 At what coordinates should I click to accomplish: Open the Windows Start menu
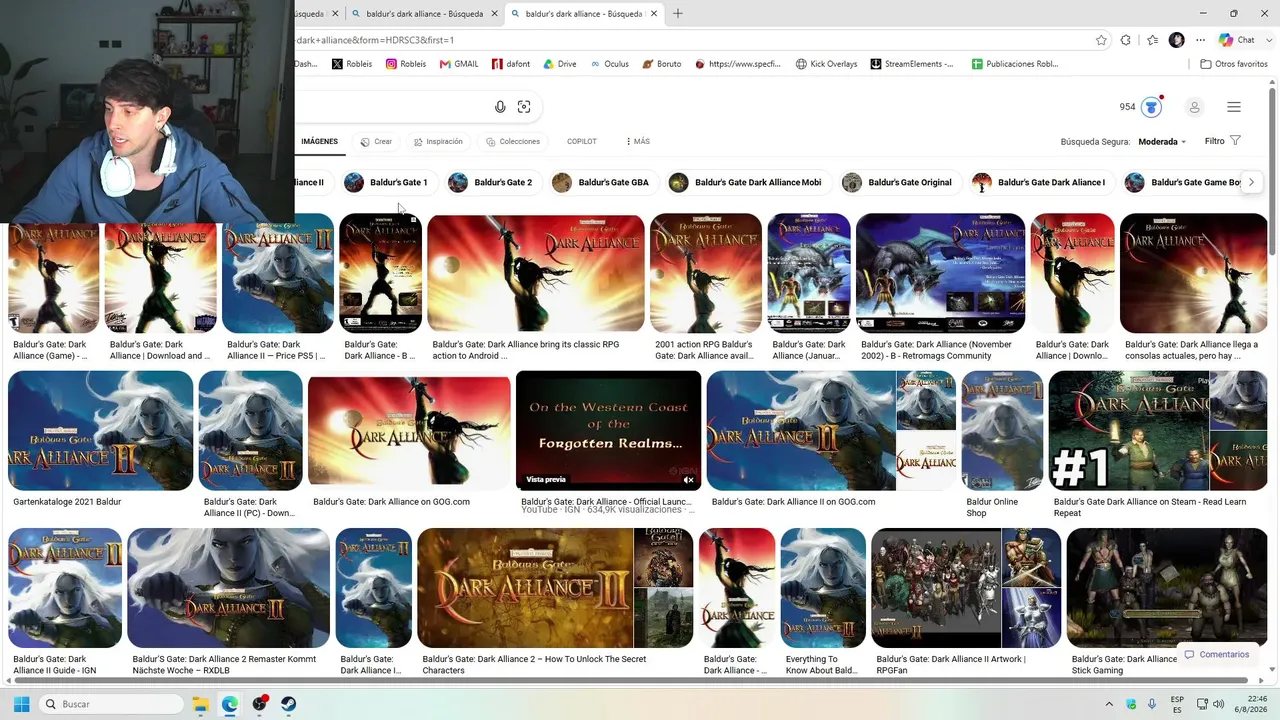point(21,704)
